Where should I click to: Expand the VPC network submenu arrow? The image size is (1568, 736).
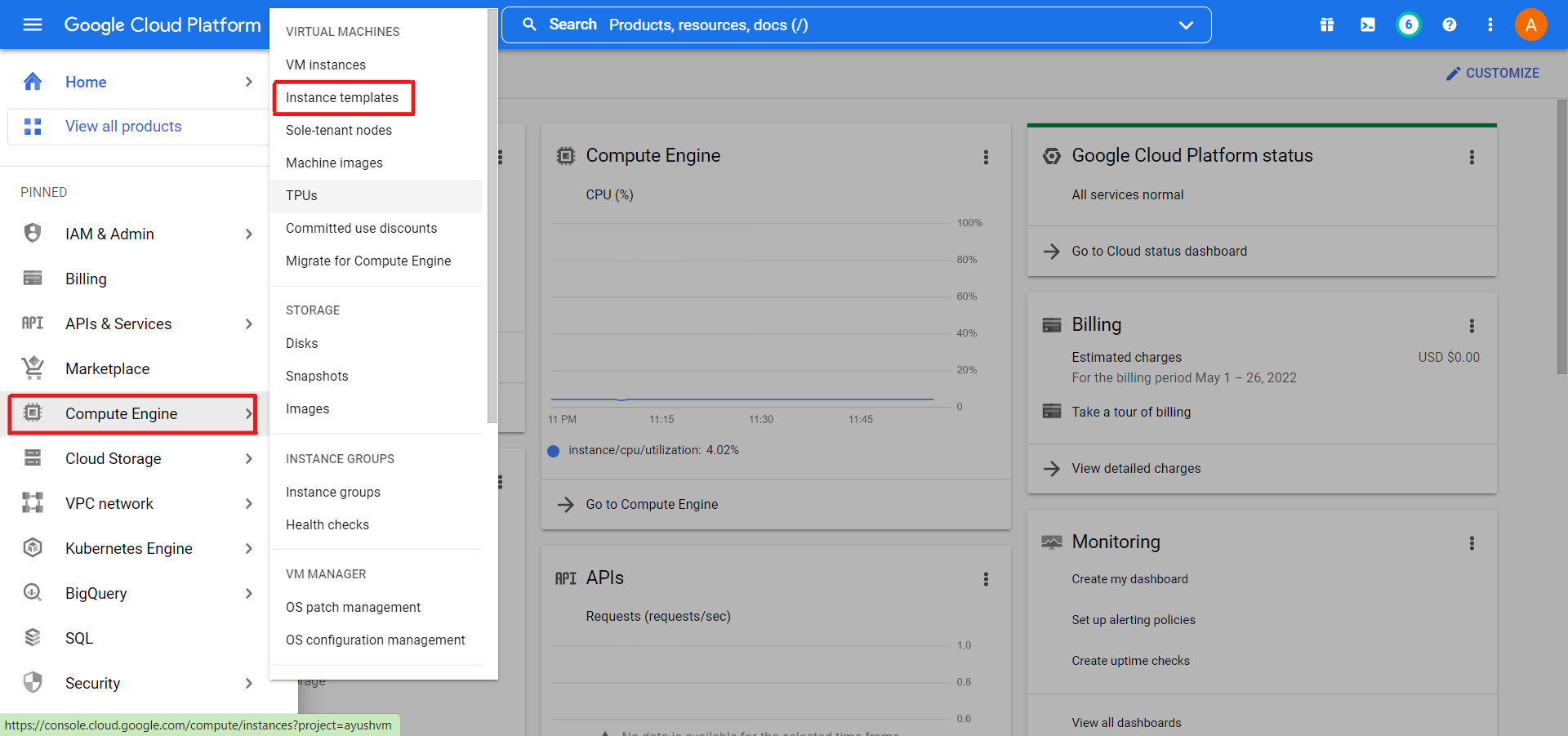coord(248,503)
